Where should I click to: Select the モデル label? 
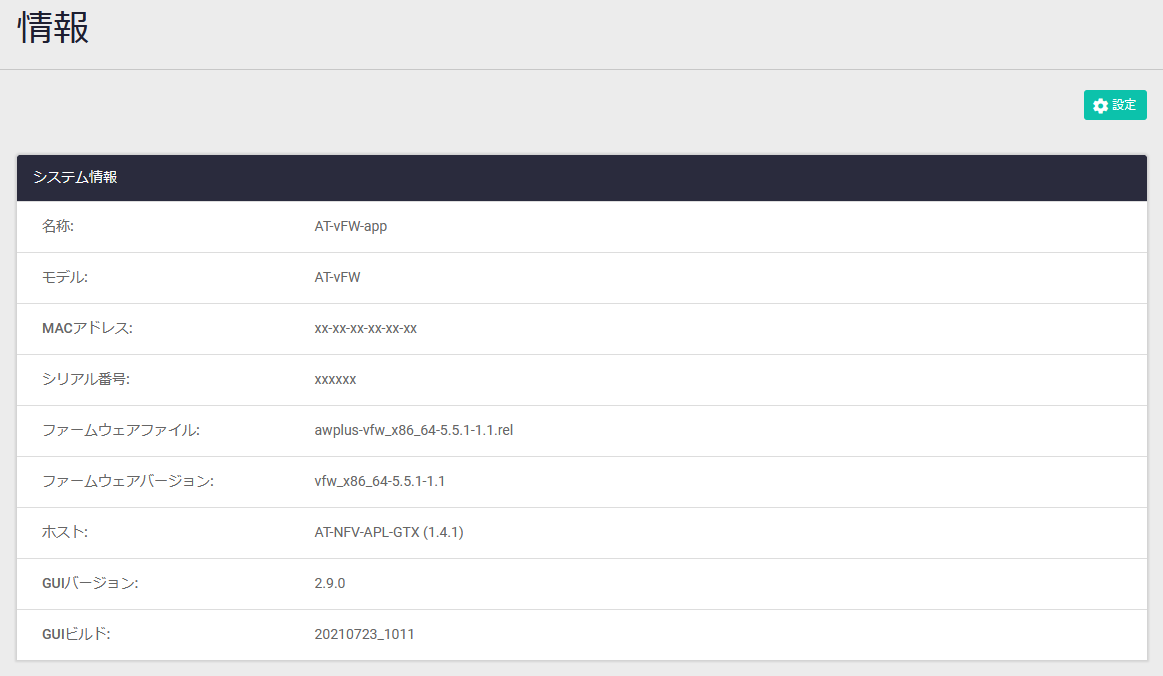(x=65, y=277)
